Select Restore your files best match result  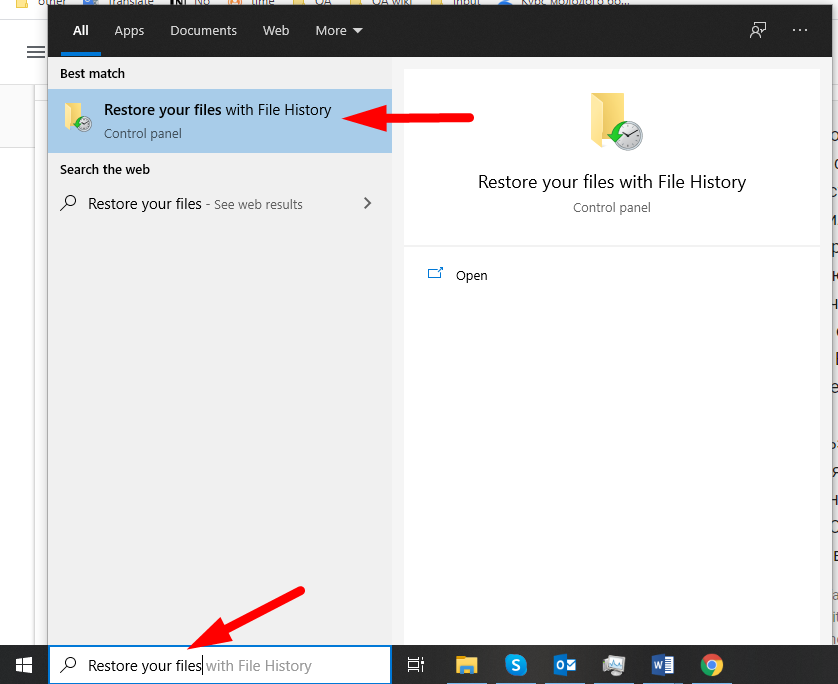(218, 120)
